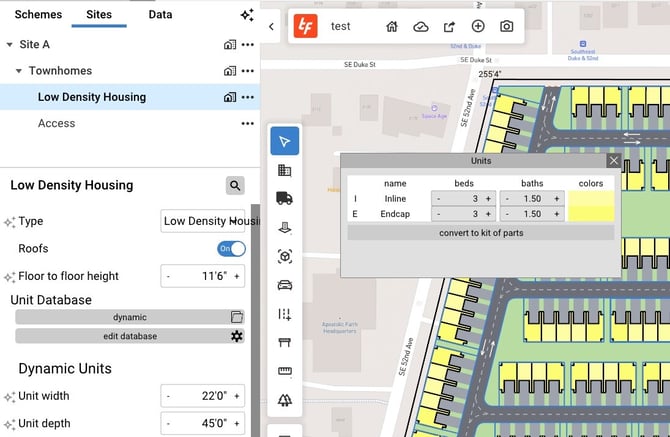Select the building tool in toolbar

tap(284, 170)
